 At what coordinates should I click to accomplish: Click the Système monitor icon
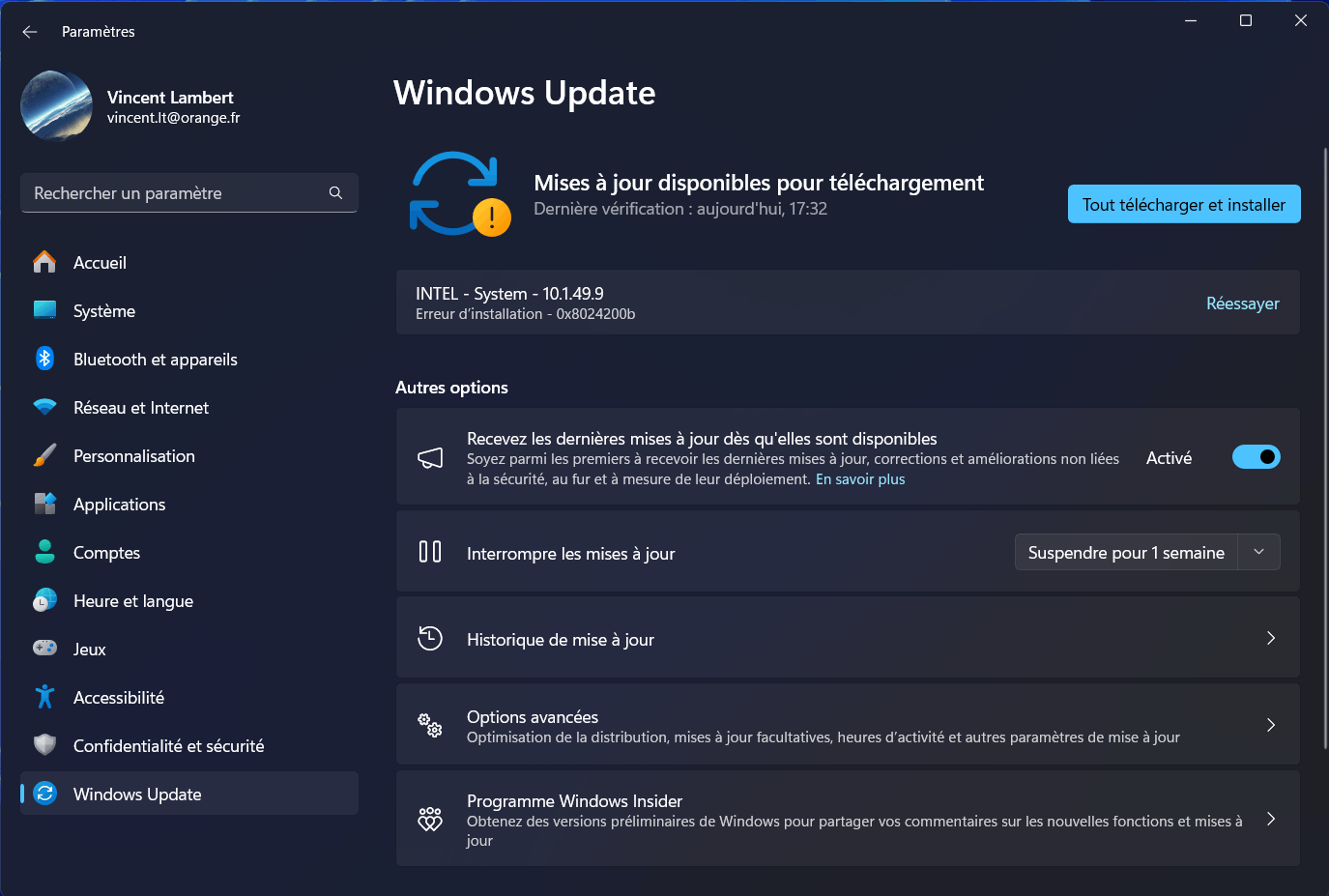click(44, 310)
